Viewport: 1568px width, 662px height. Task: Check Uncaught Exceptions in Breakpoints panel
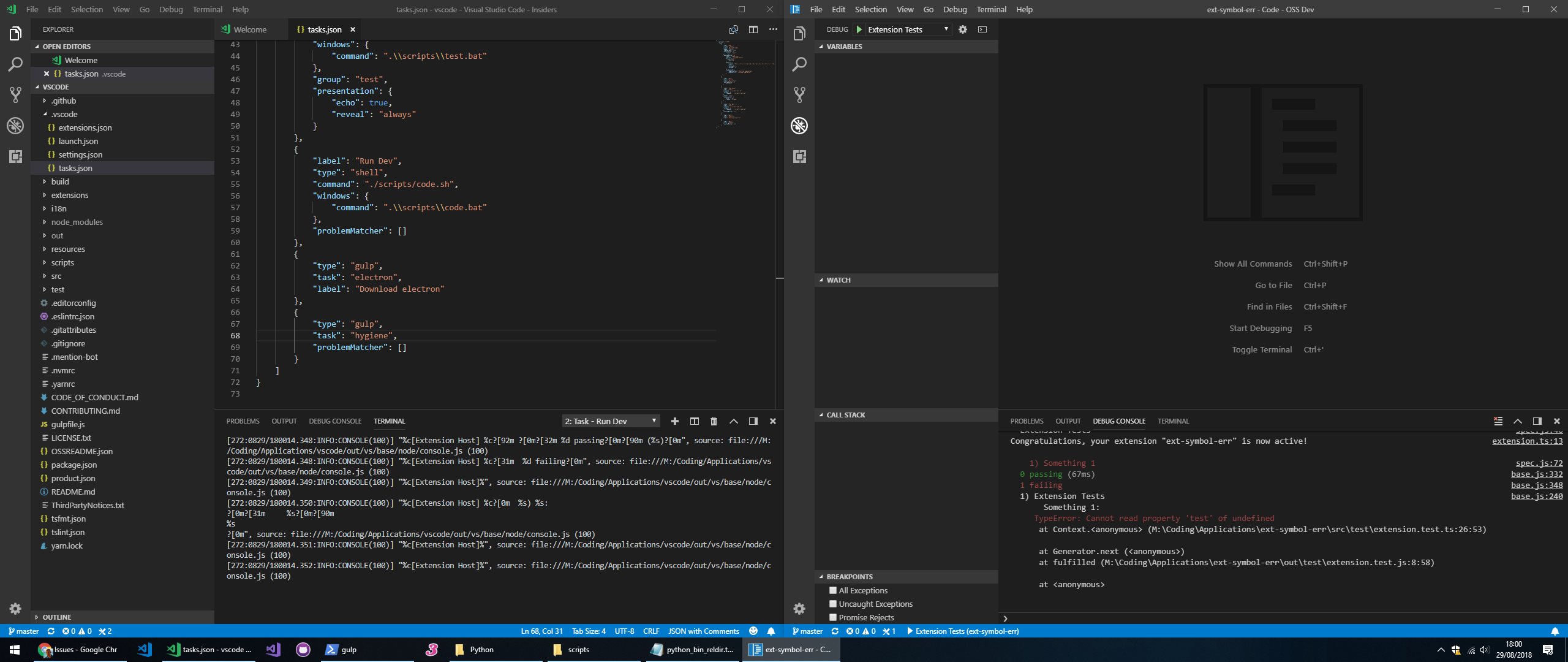[x=833, y=604]
